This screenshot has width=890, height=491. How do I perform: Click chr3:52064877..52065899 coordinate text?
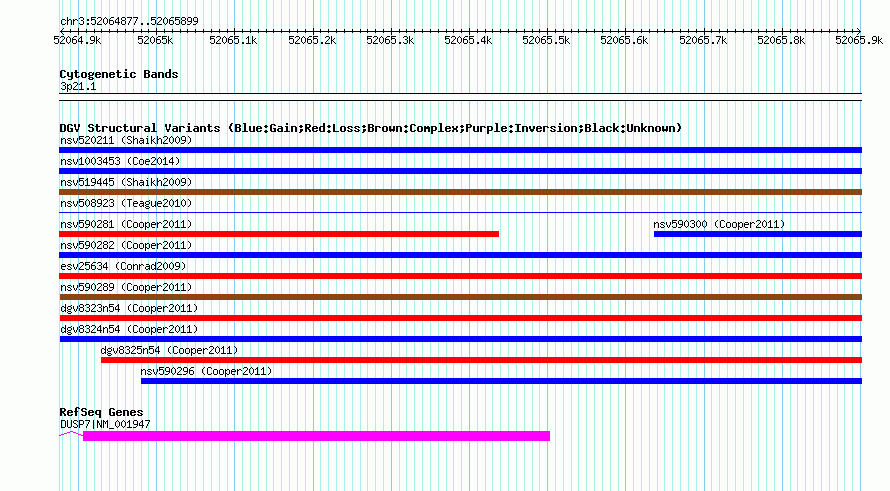point(129,21)
